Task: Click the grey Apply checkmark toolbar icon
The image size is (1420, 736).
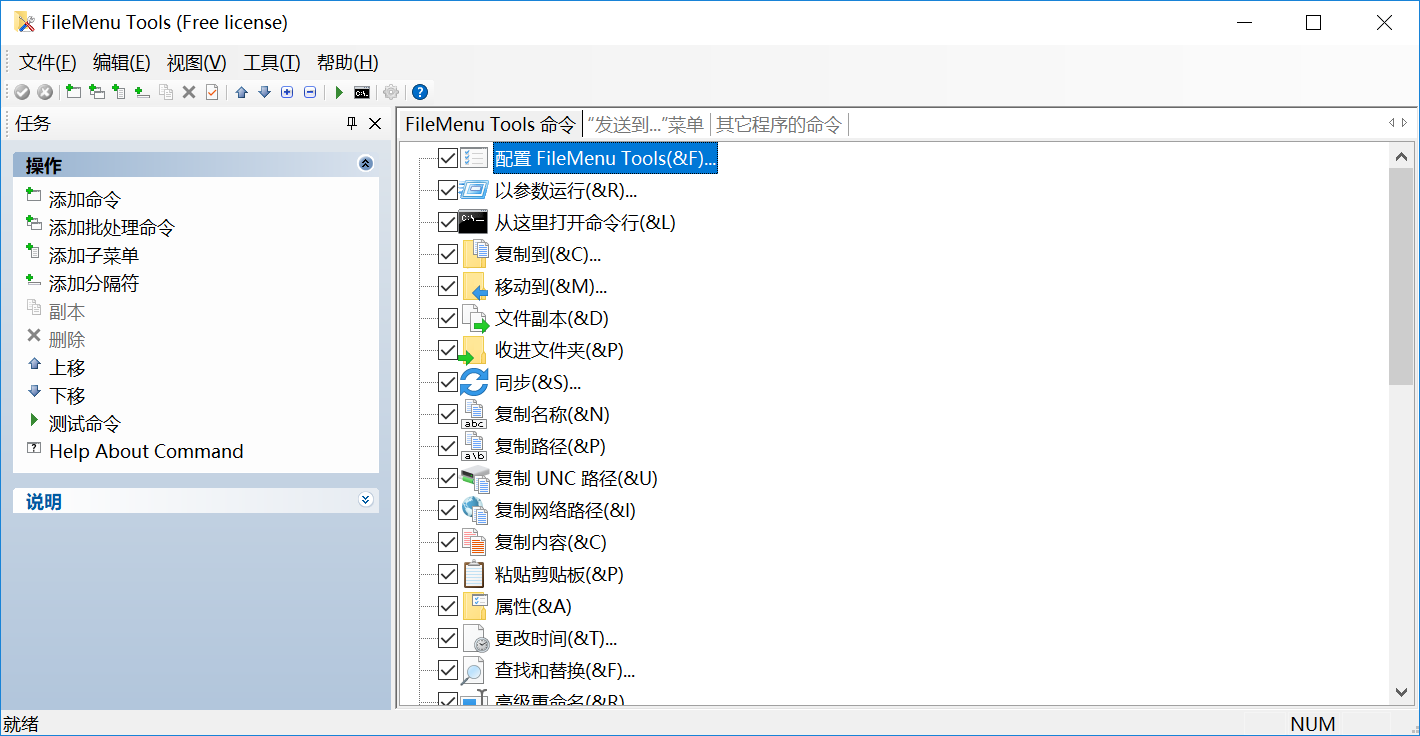Action: click(x=22, y=92)
